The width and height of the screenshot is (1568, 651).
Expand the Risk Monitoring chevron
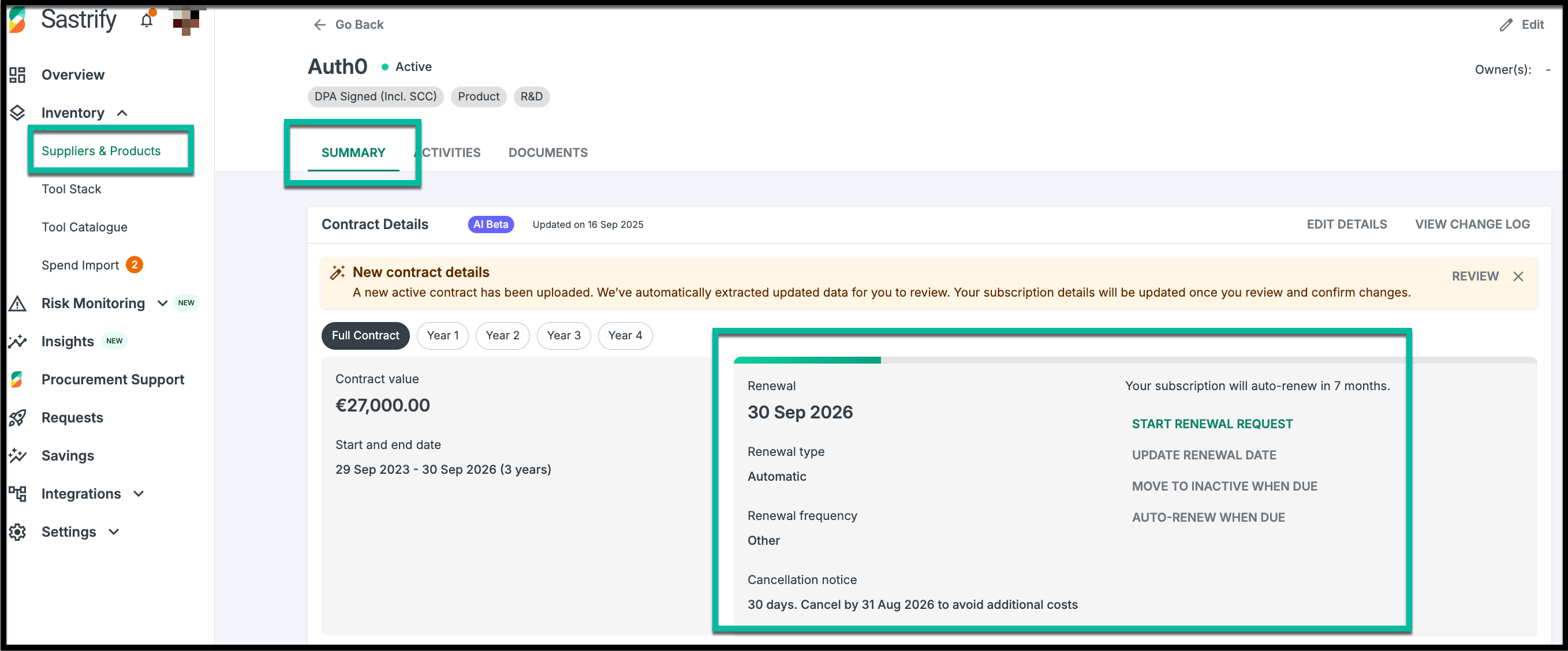pos(163,304)
